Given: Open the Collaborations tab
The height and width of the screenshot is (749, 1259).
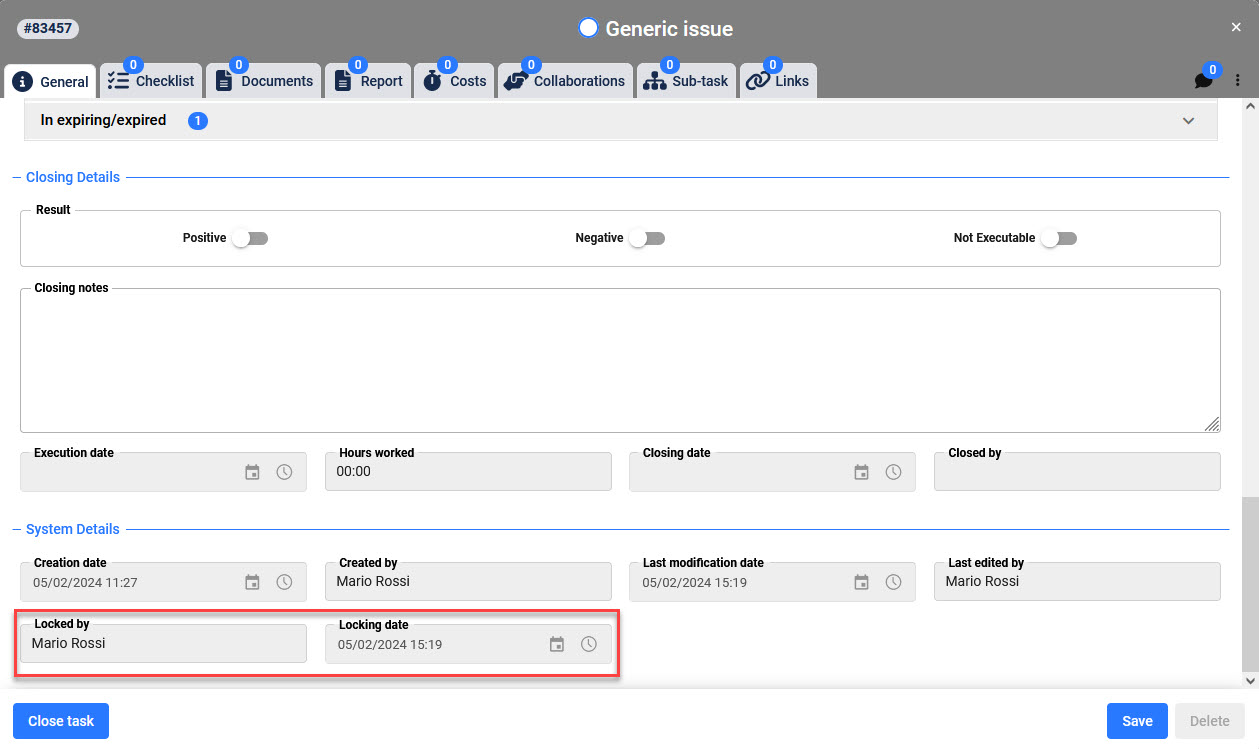Looking at the screenshot, I should pos(565,81).
